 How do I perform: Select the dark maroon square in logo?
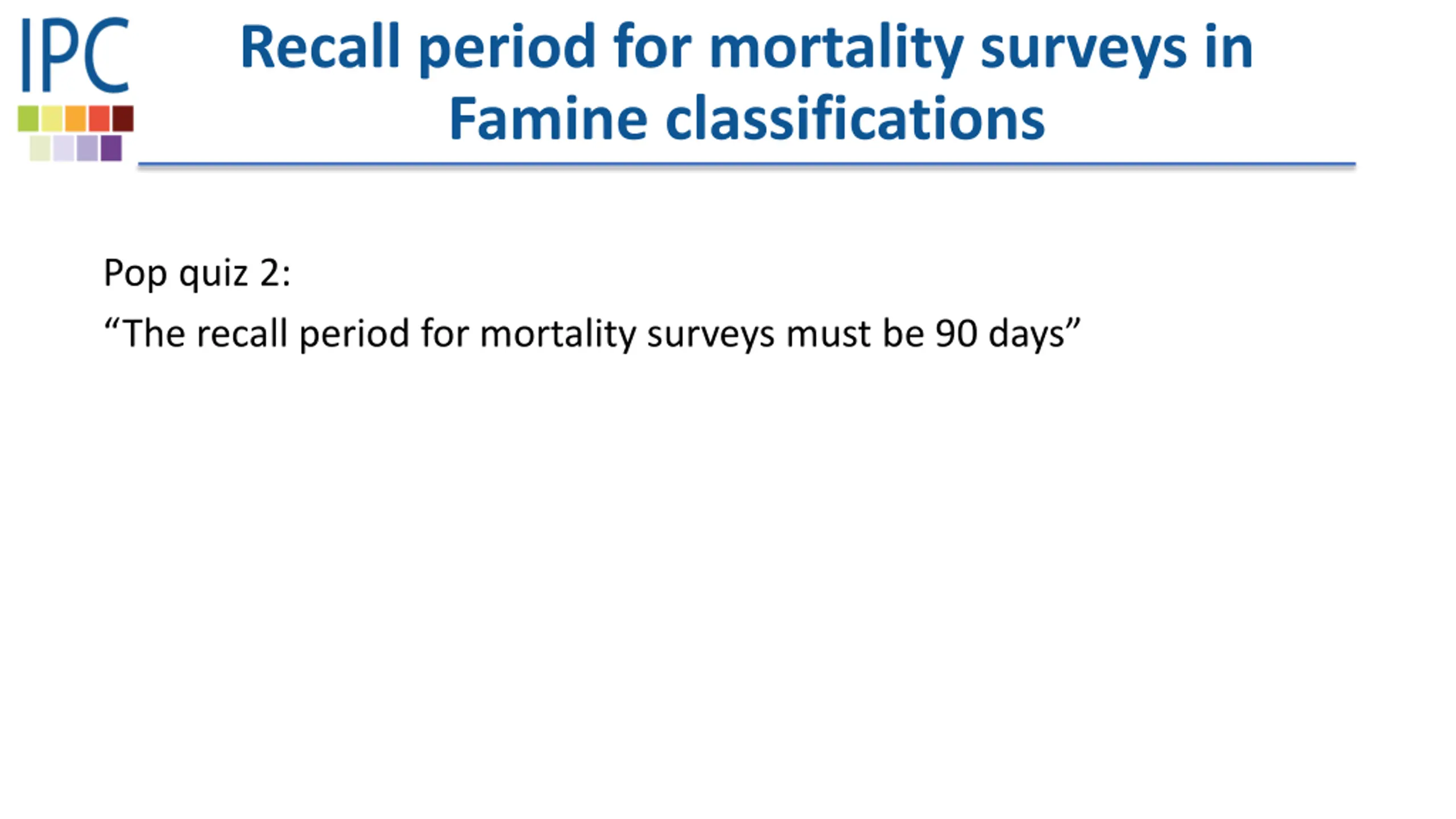[x=123, y=118]
